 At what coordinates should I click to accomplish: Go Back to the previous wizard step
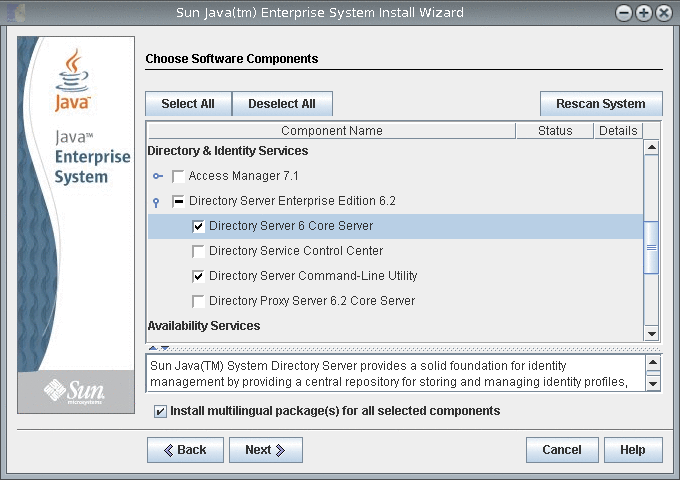(185, 450)
